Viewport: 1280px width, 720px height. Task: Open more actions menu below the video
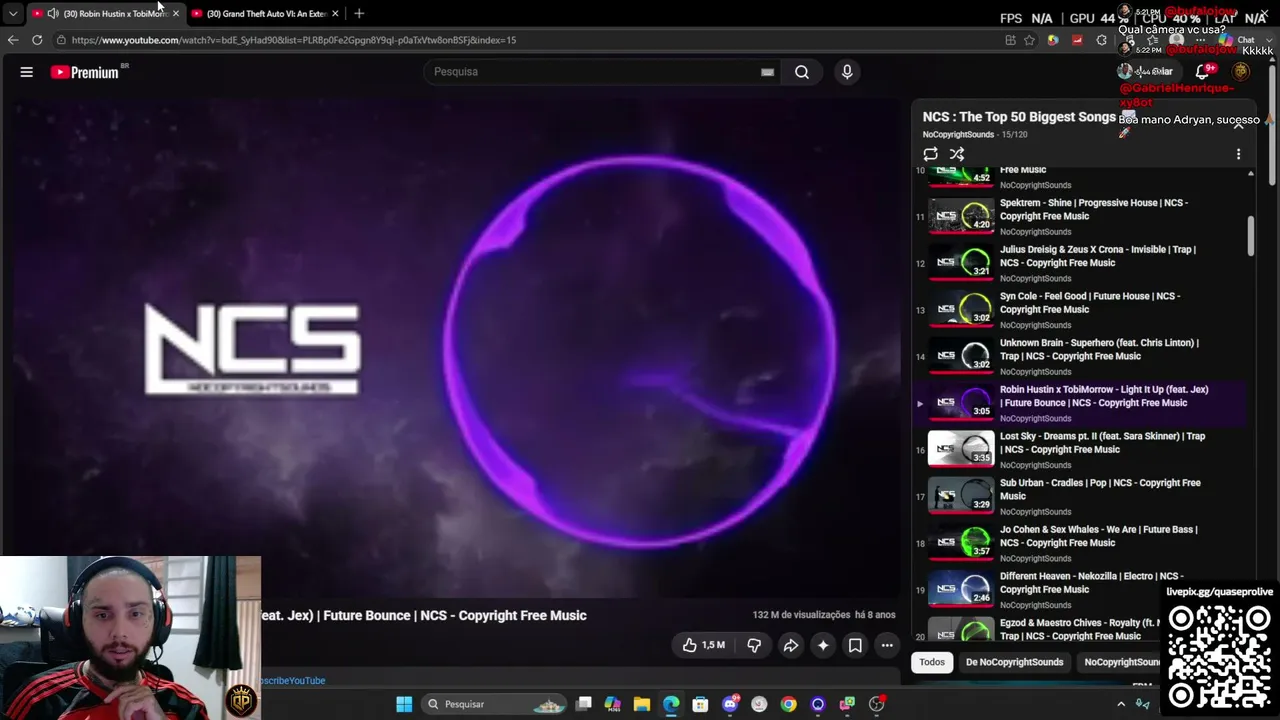[x=887, y=646]
